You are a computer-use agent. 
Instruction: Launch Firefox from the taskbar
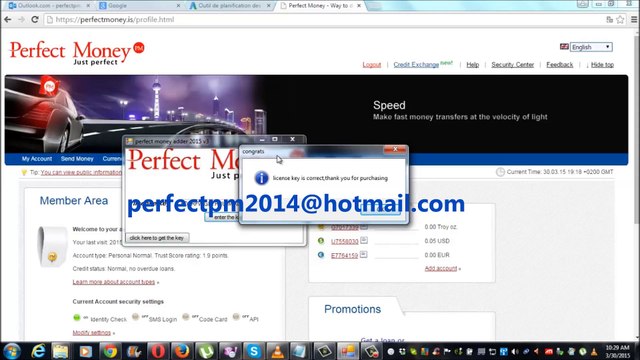click(x=182, y=351)
